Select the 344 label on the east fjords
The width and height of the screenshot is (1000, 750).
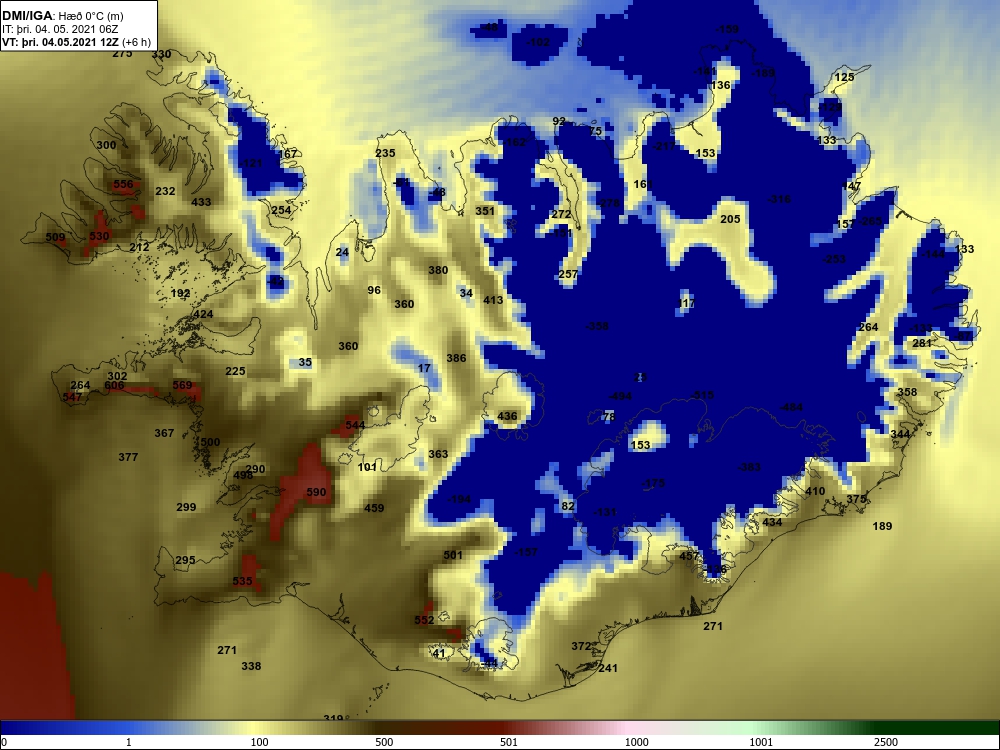pos(900,434)
